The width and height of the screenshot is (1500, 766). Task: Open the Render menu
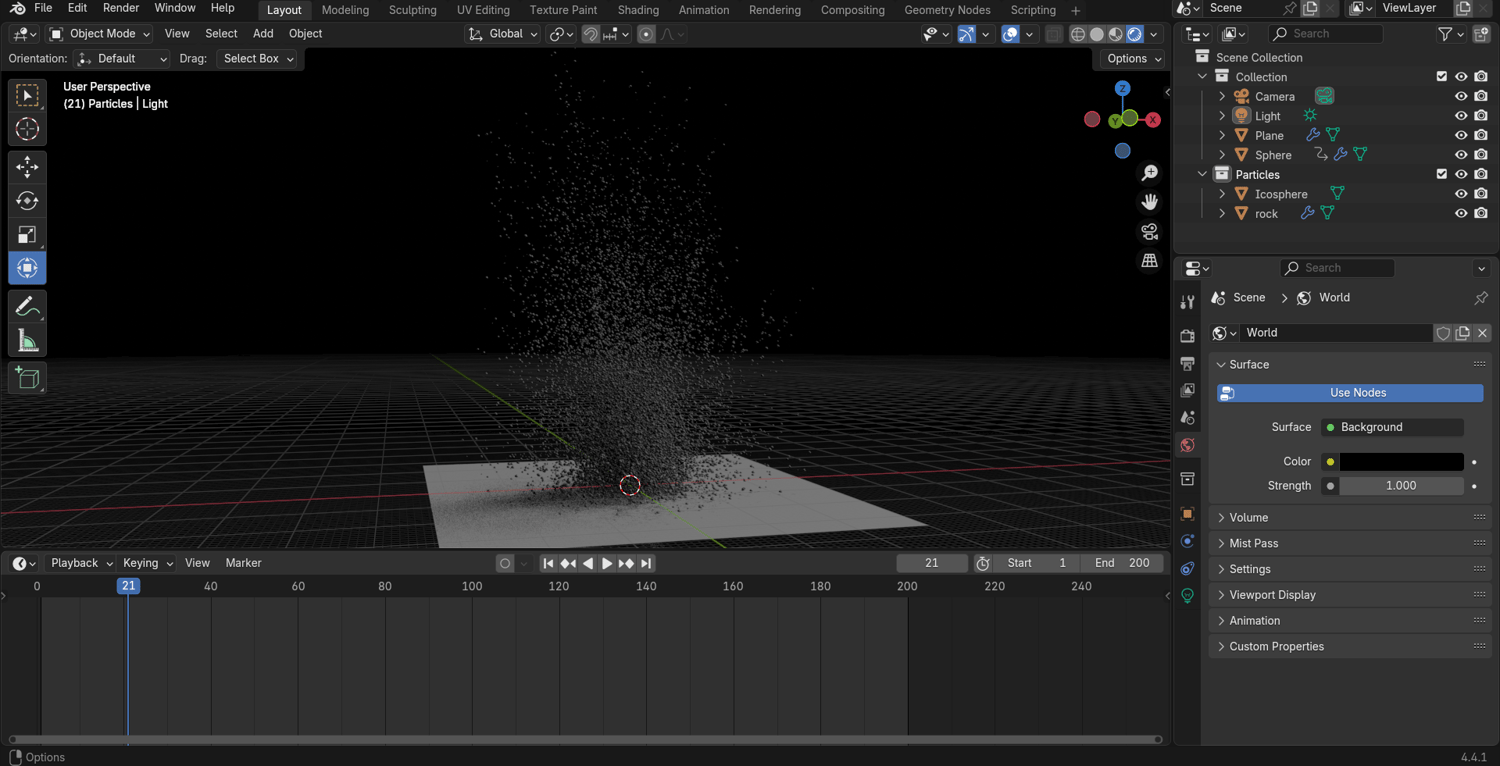click(121, 8)
